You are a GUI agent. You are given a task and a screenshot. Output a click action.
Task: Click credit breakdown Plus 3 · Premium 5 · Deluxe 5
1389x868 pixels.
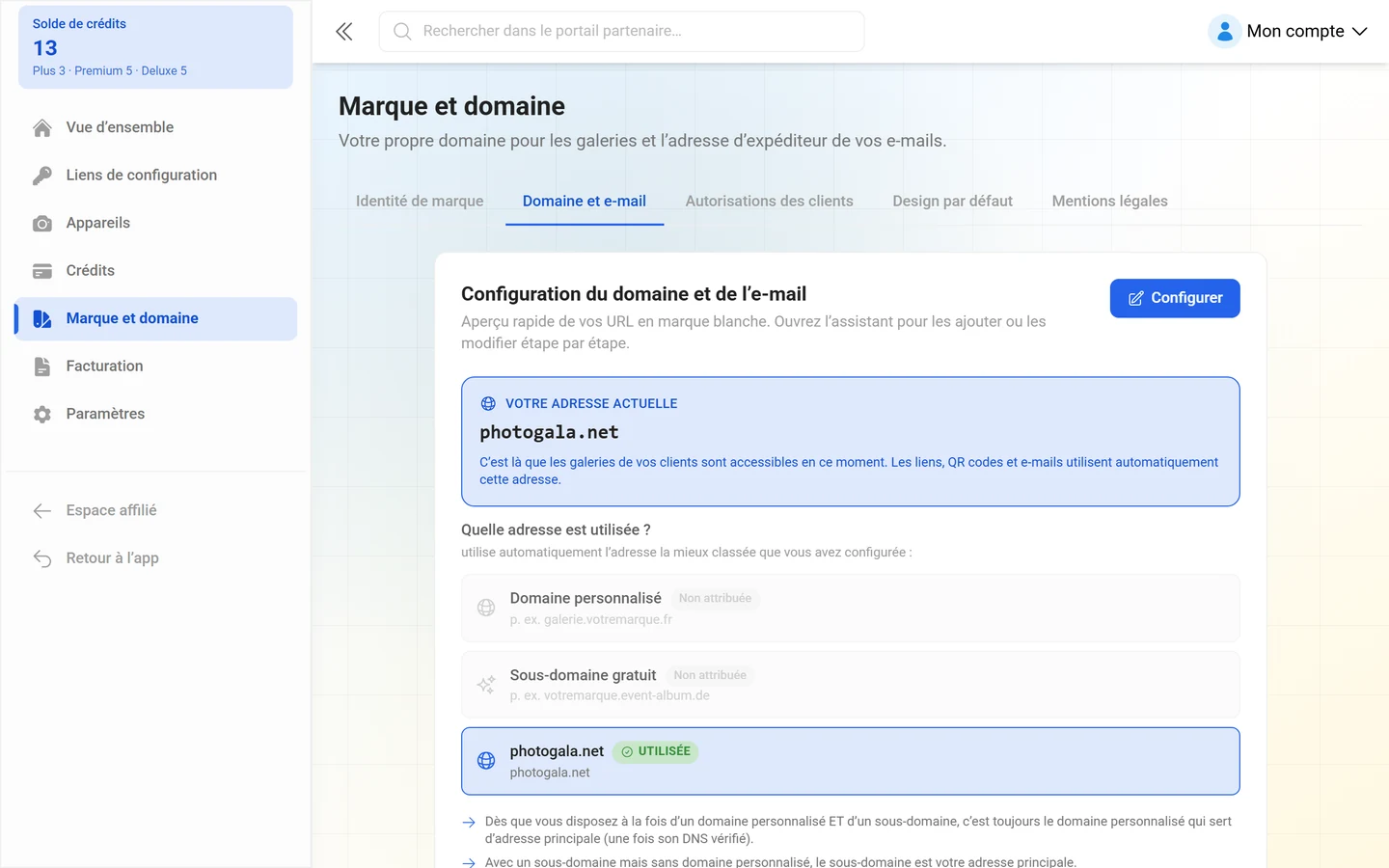(x=110, y=70)
